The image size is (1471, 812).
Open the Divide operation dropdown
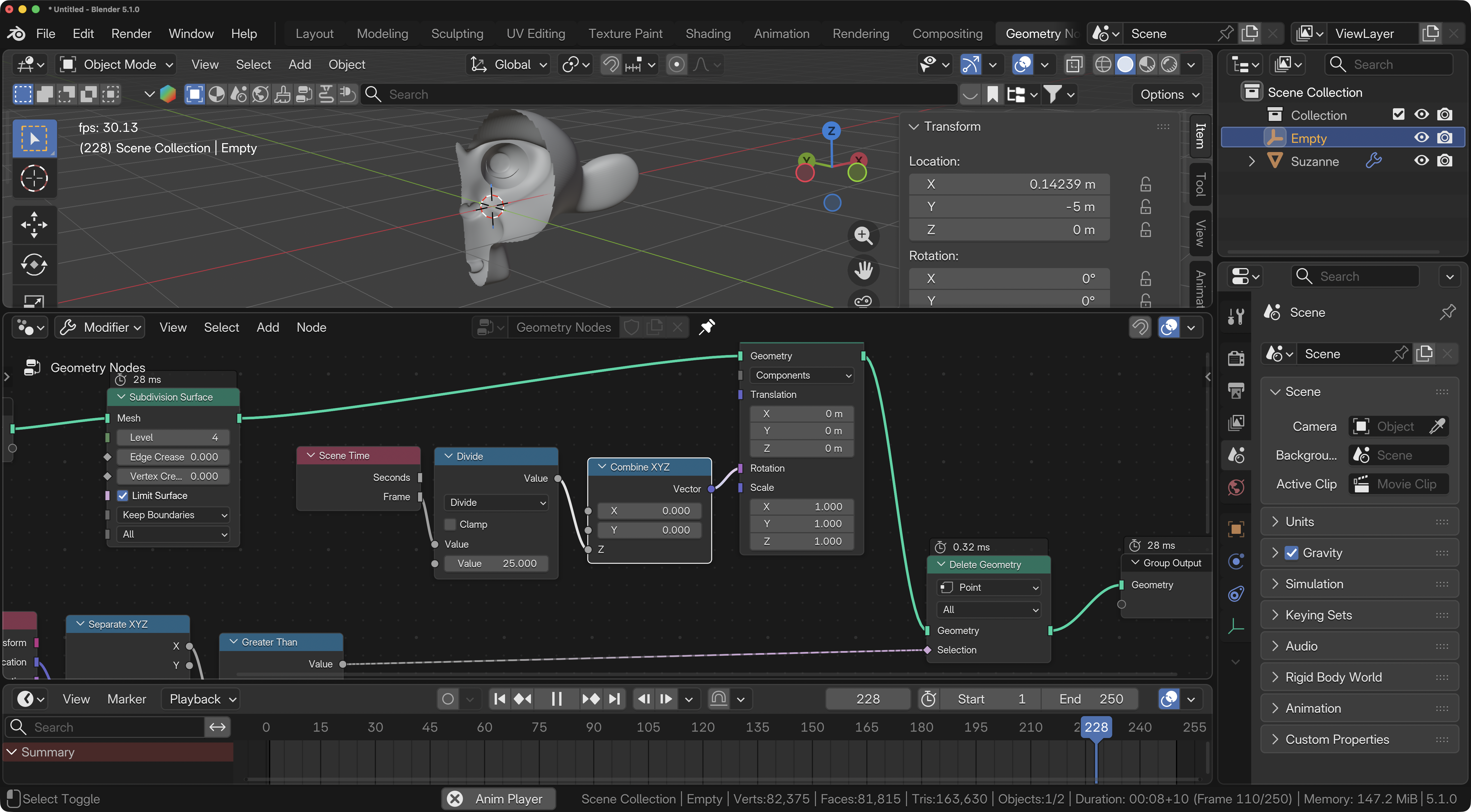point(496,502)
